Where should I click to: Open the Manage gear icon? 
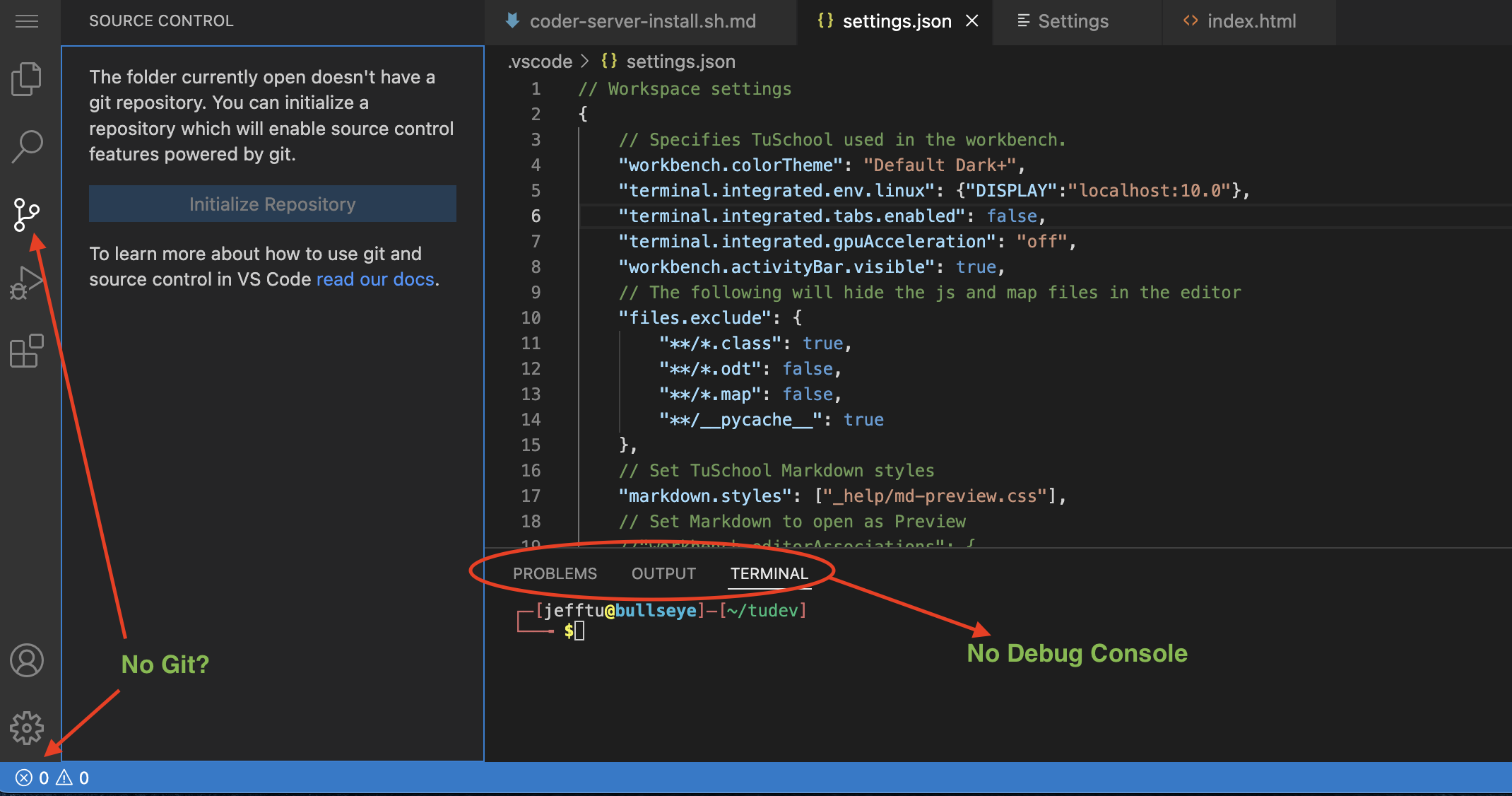point(27,727)
